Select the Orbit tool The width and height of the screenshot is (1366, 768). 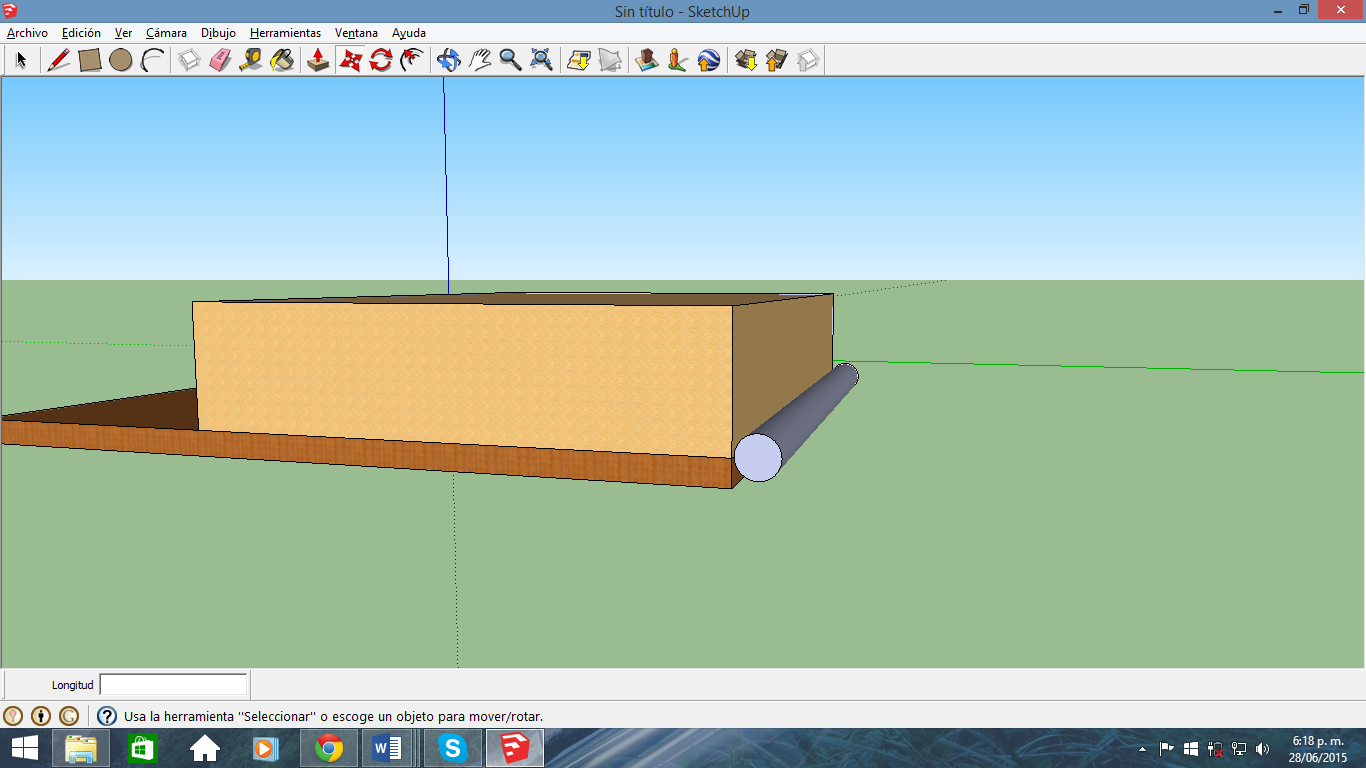tap(449, 60)
